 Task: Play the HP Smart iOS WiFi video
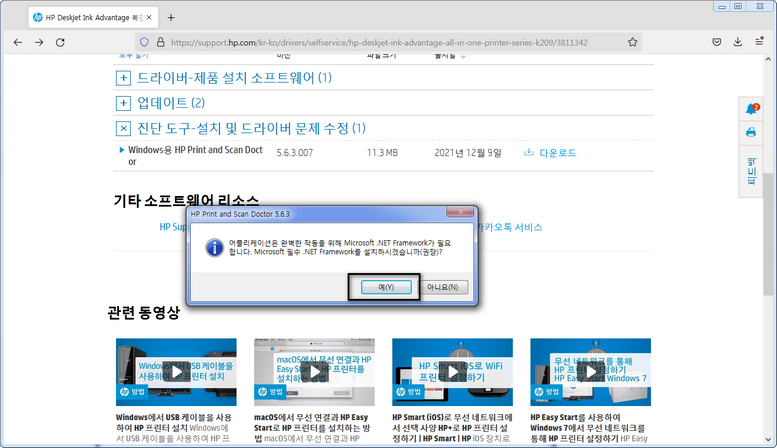tap(452, 372)
